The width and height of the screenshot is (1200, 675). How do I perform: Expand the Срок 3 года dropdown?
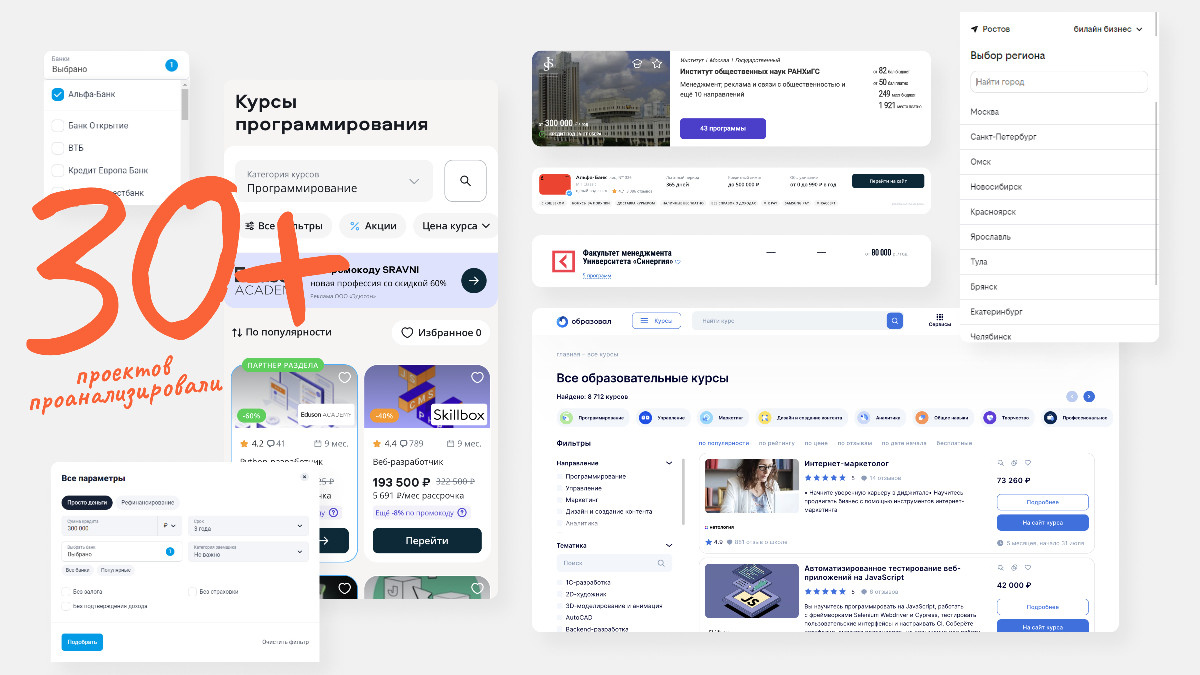(248, 526)
